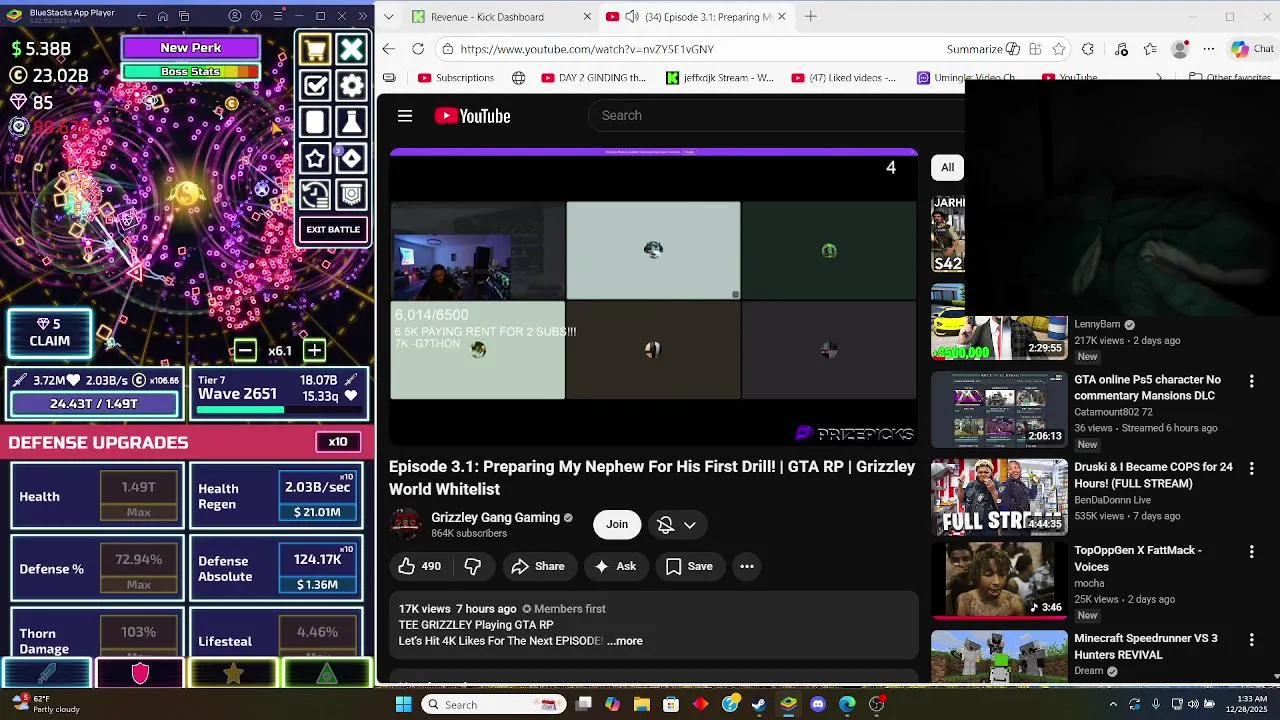Open jeffxdjk Stream bookmark
The height and width of the screenshot is (720, 1280).
tap(720, 77)
